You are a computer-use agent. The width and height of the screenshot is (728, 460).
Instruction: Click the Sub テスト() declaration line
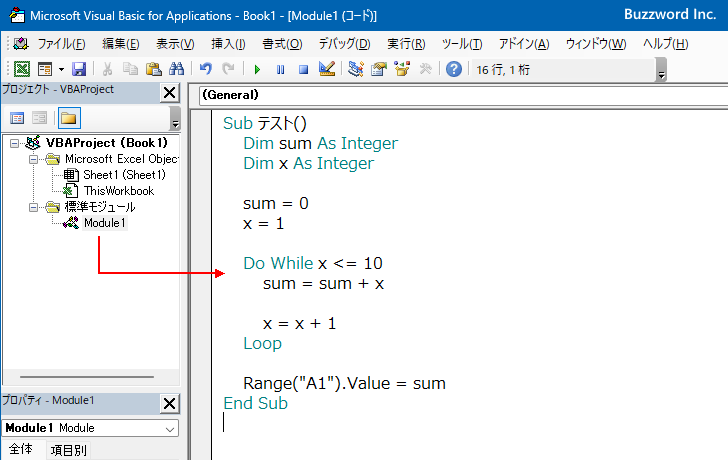click(265, 123)
